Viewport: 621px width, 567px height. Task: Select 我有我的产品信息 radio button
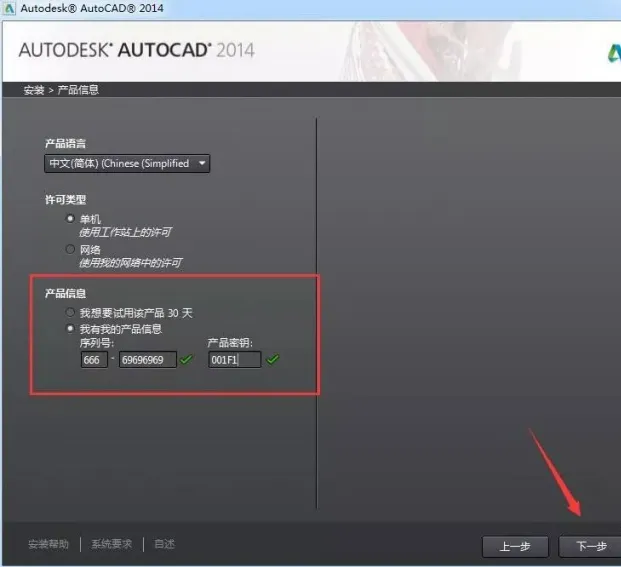click(70, 328)
